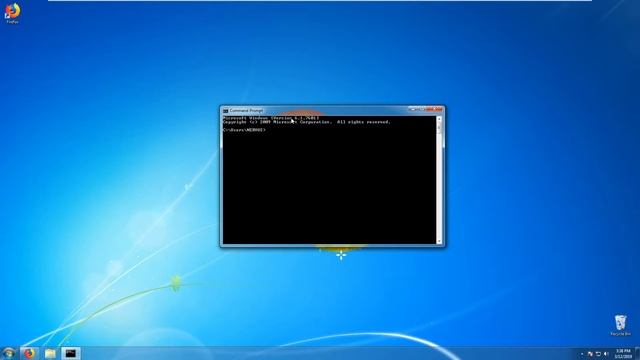Click the "Command Prompt" title text
Image resolution: width=640 pixels, height=360 pixels.
[x=246, y=111]
